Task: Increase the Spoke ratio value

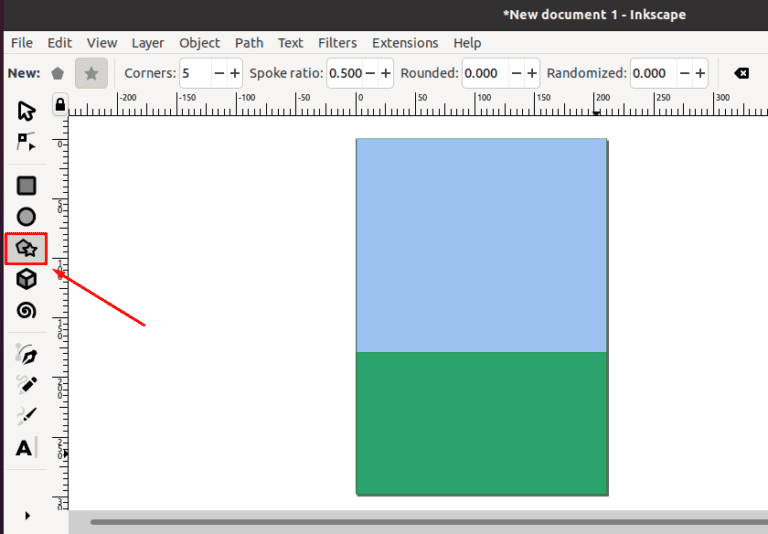Action: (386, 73)
